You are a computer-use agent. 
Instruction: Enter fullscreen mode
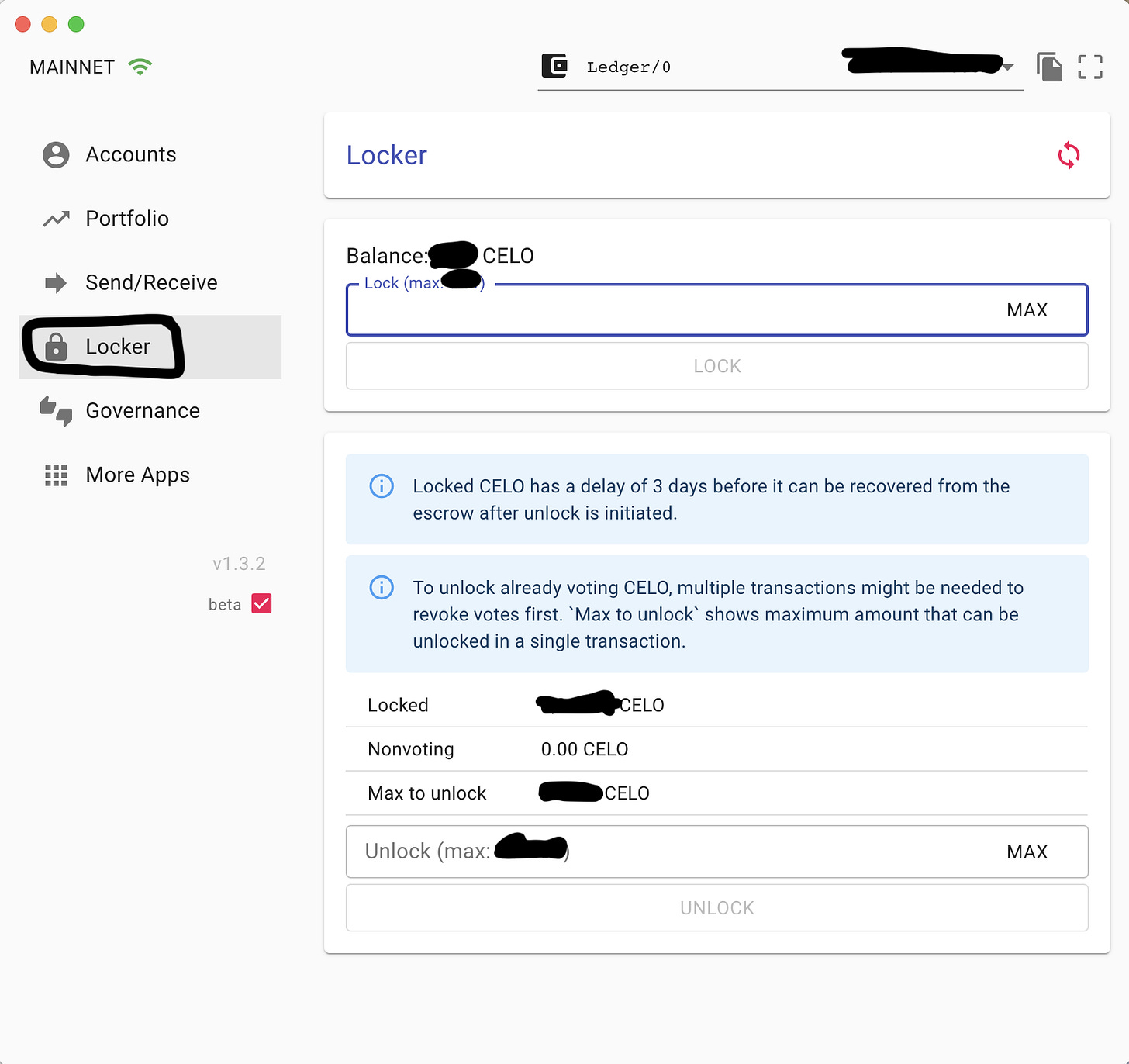(x=1090, y=67)
